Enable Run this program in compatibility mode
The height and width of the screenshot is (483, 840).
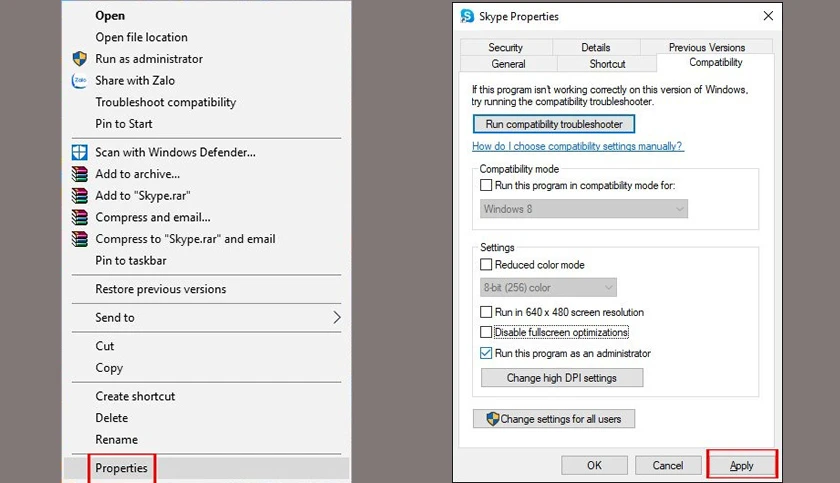click(x=486, y=185)
